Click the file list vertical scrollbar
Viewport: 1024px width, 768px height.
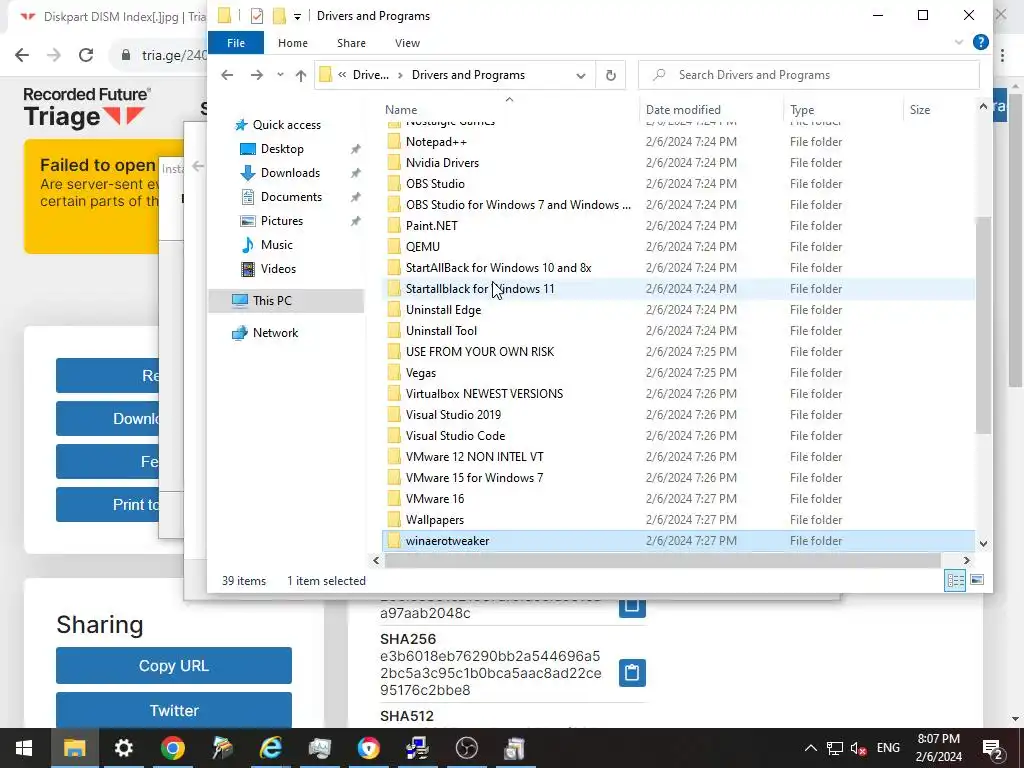click(x=983, y=325)
